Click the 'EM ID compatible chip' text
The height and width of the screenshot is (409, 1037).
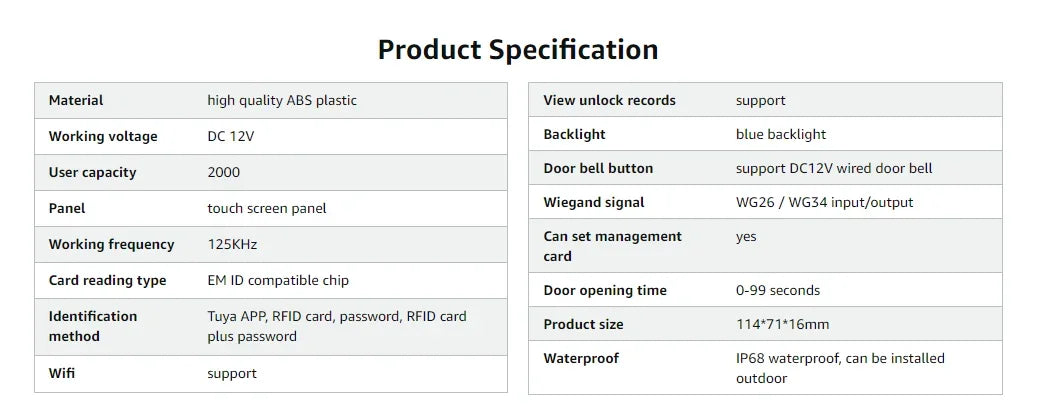click(278, 280)
